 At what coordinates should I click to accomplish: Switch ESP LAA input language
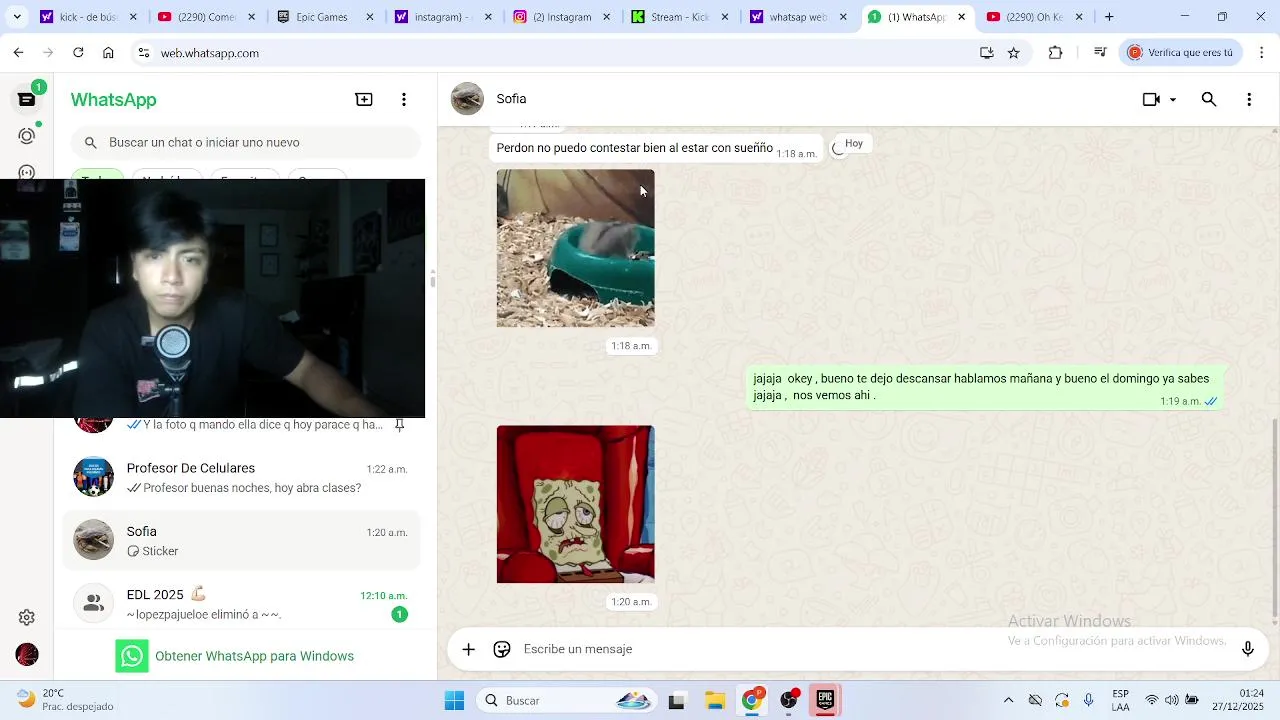coord(1121,701)
